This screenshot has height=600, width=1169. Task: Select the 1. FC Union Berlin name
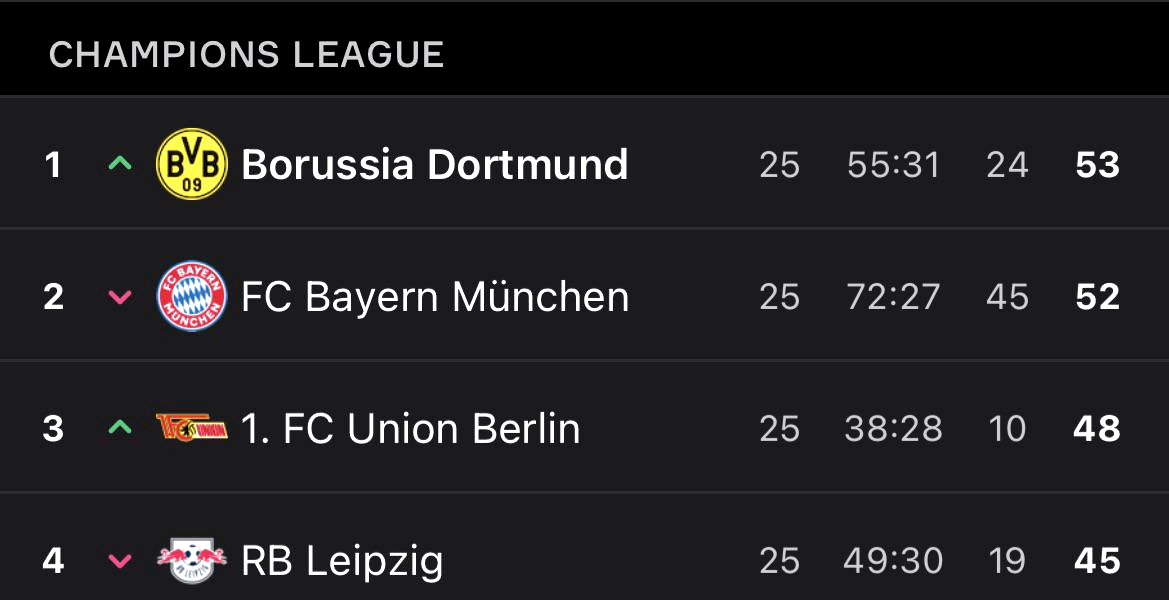pos(410,428)
